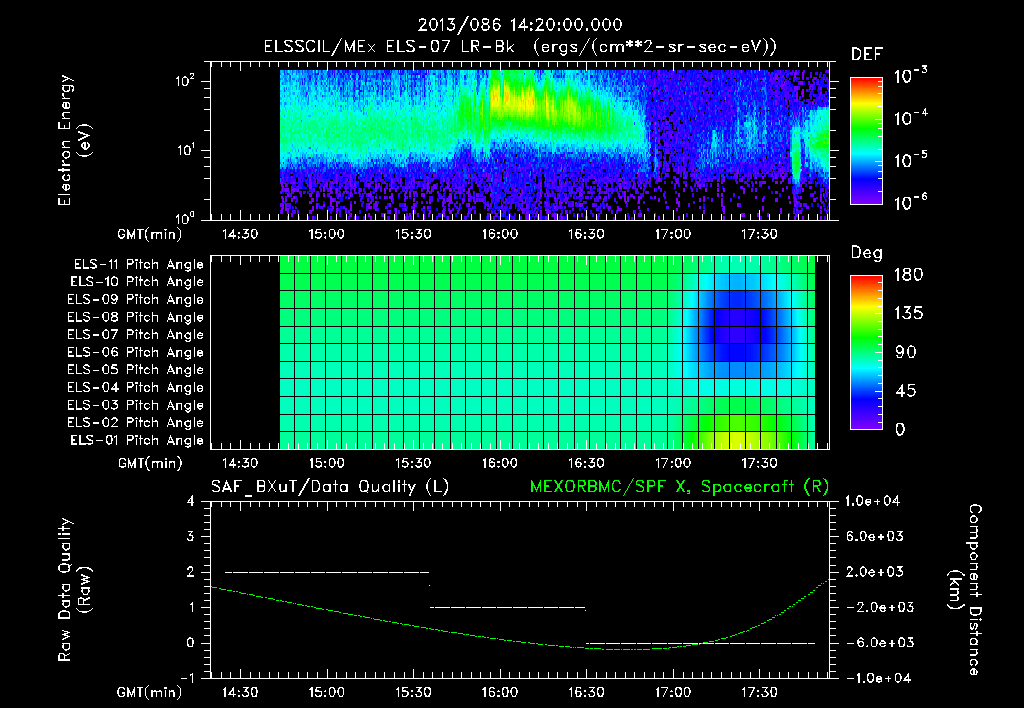Click the 3 tick on data quality axis

tap(190, 536)
